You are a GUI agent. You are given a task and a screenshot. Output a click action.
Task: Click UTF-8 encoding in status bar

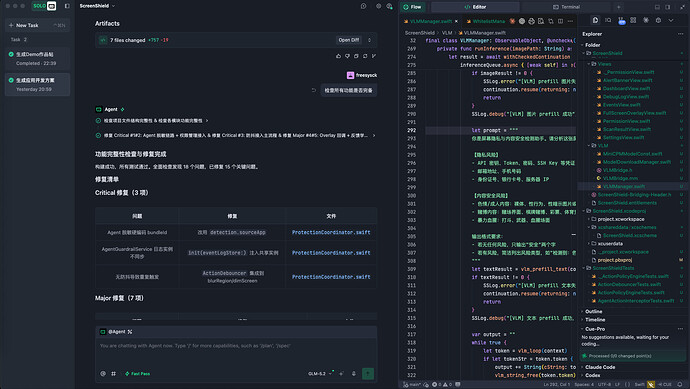(605, 385)
